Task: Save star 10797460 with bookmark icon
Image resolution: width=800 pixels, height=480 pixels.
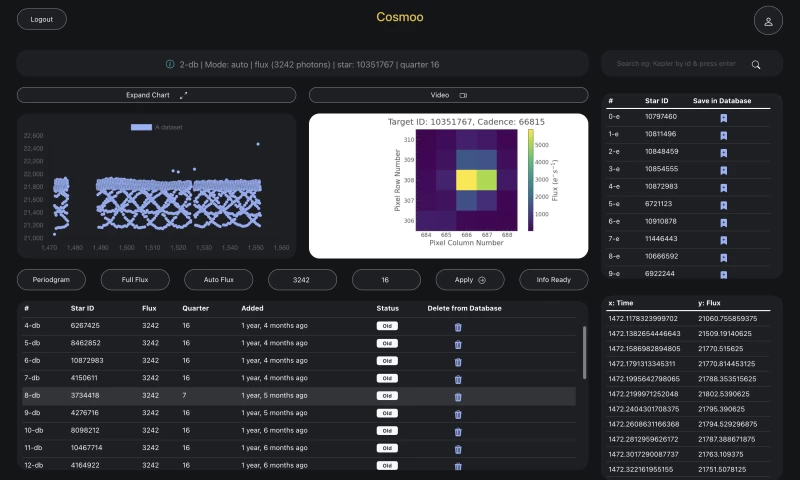Action: point(723,117)
